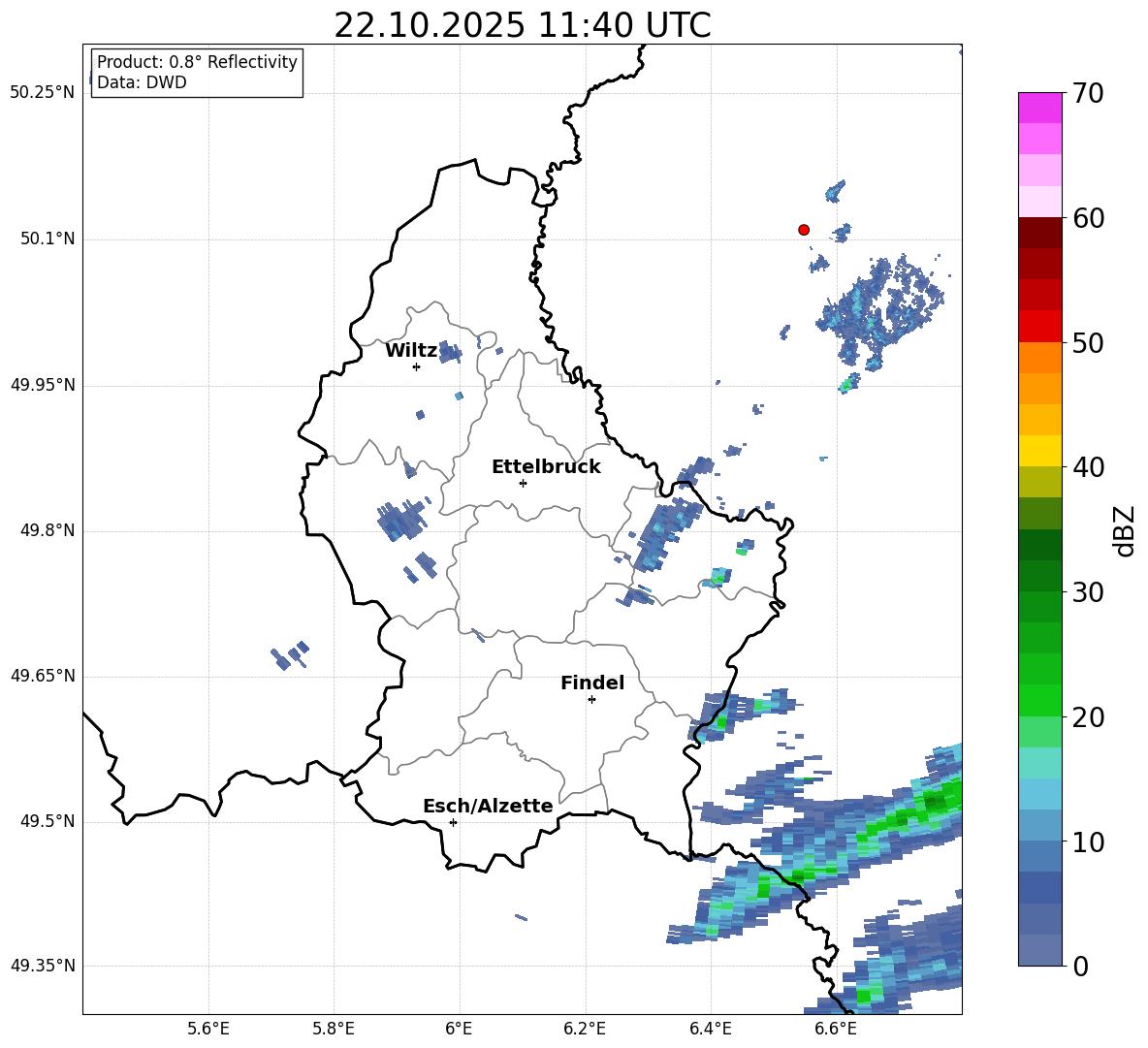This screenshot has width=1148, height=1048.
Task: Click the Esch/Alzette city label
Action: pos(489,806)
